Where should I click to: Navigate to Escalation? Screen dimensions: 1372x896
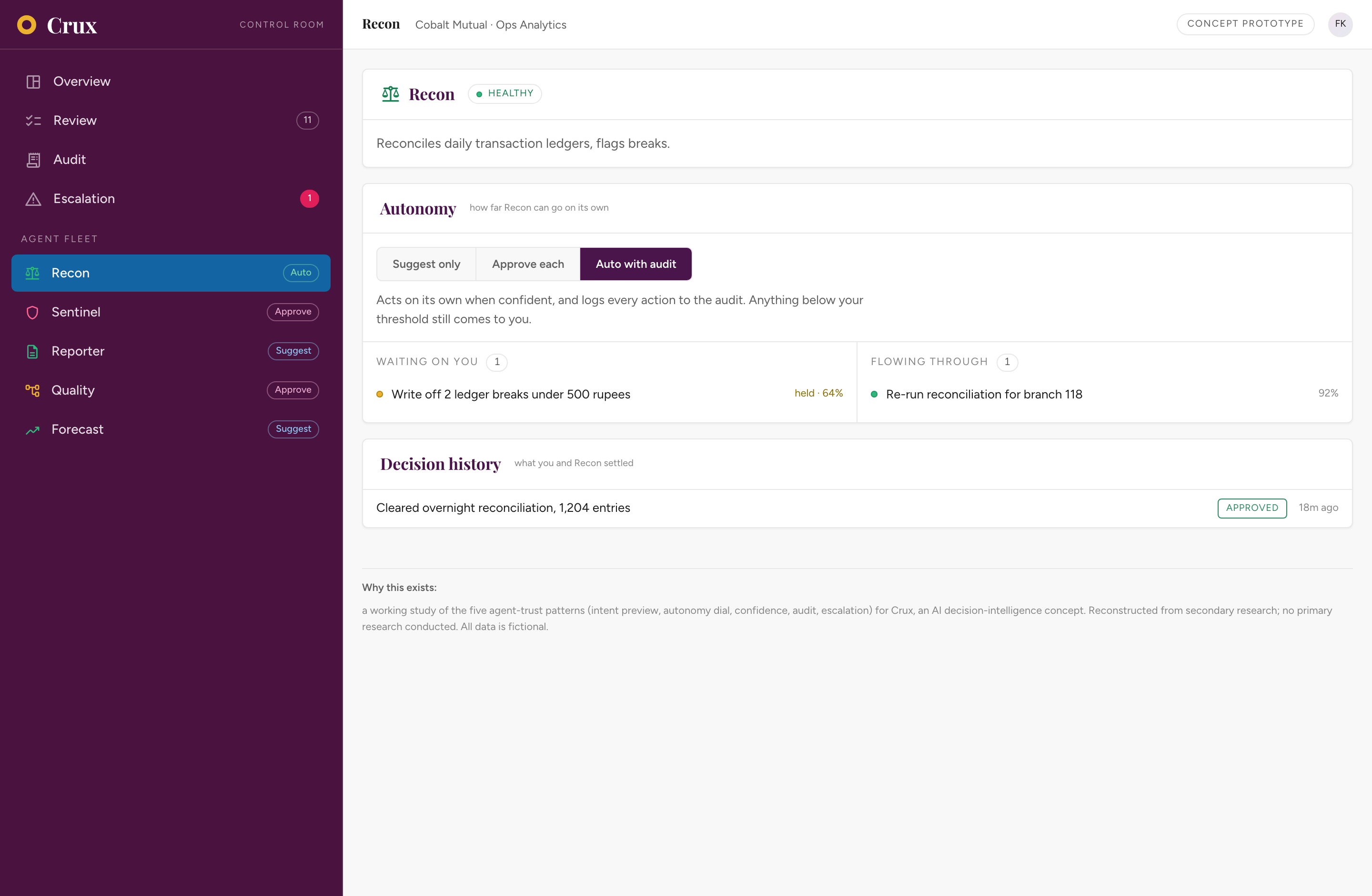(x=171, y=199)
